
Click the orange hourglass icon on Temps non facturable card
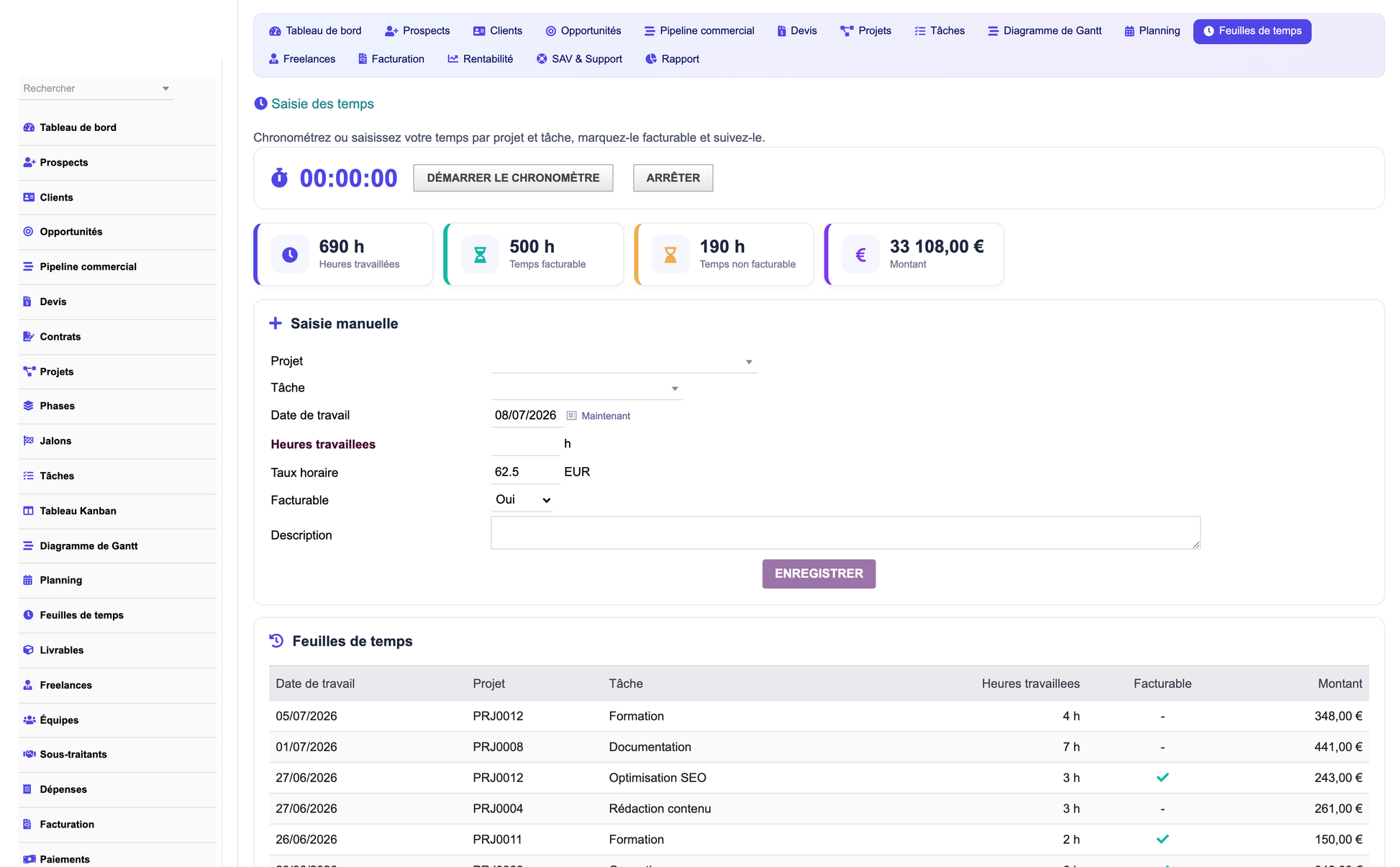671,255
